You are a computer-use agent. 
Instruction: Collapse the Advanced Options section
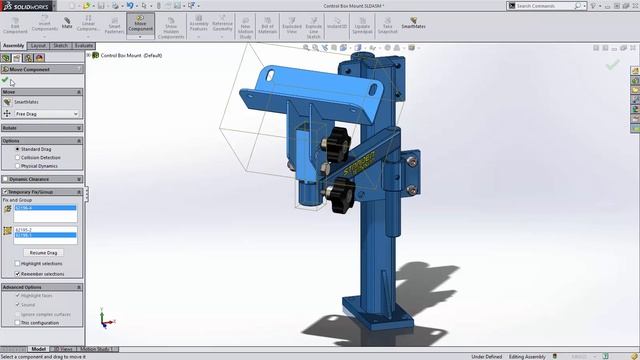(x=79, y=287)
